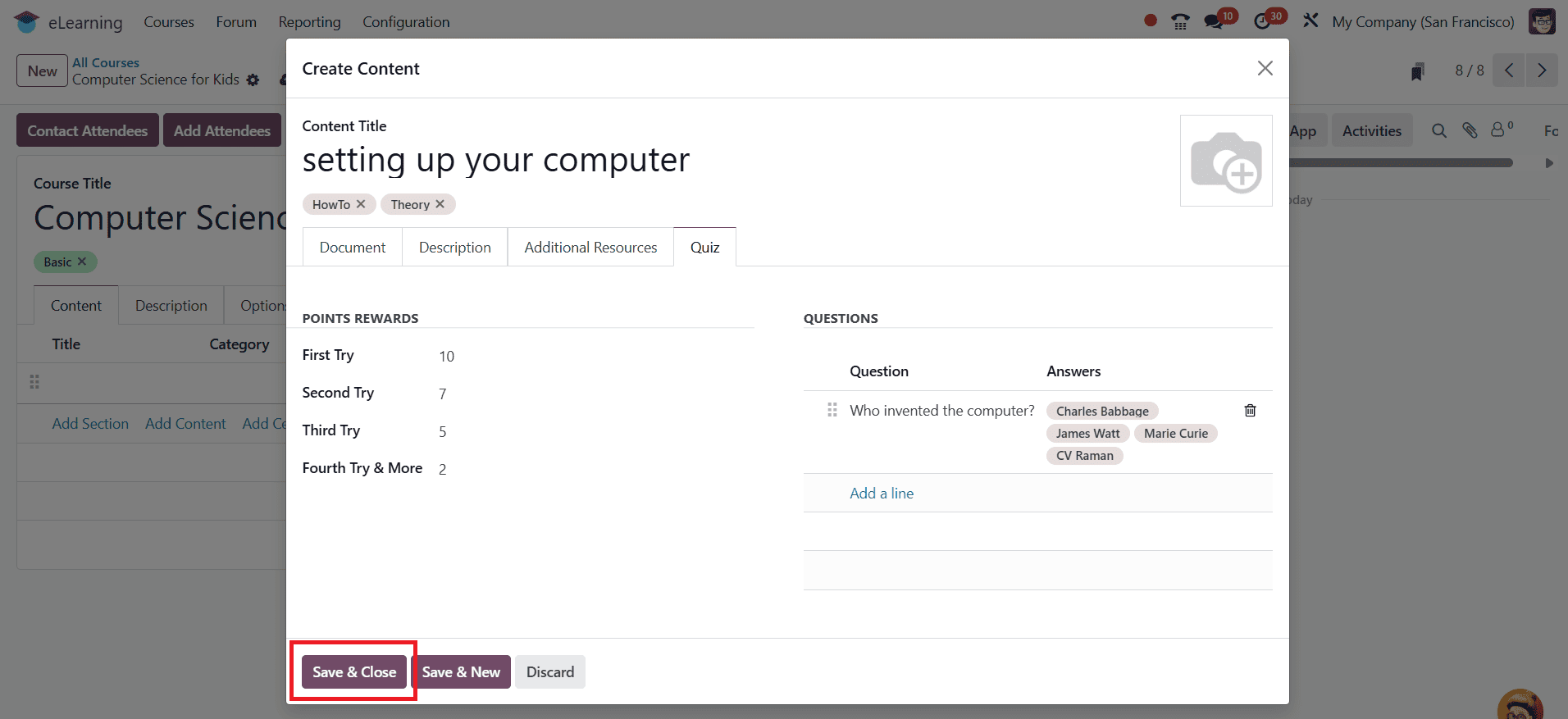Click the James Watt answer tag
The width and height of the screenshot is (1568, 719).
click(1087, 433)
